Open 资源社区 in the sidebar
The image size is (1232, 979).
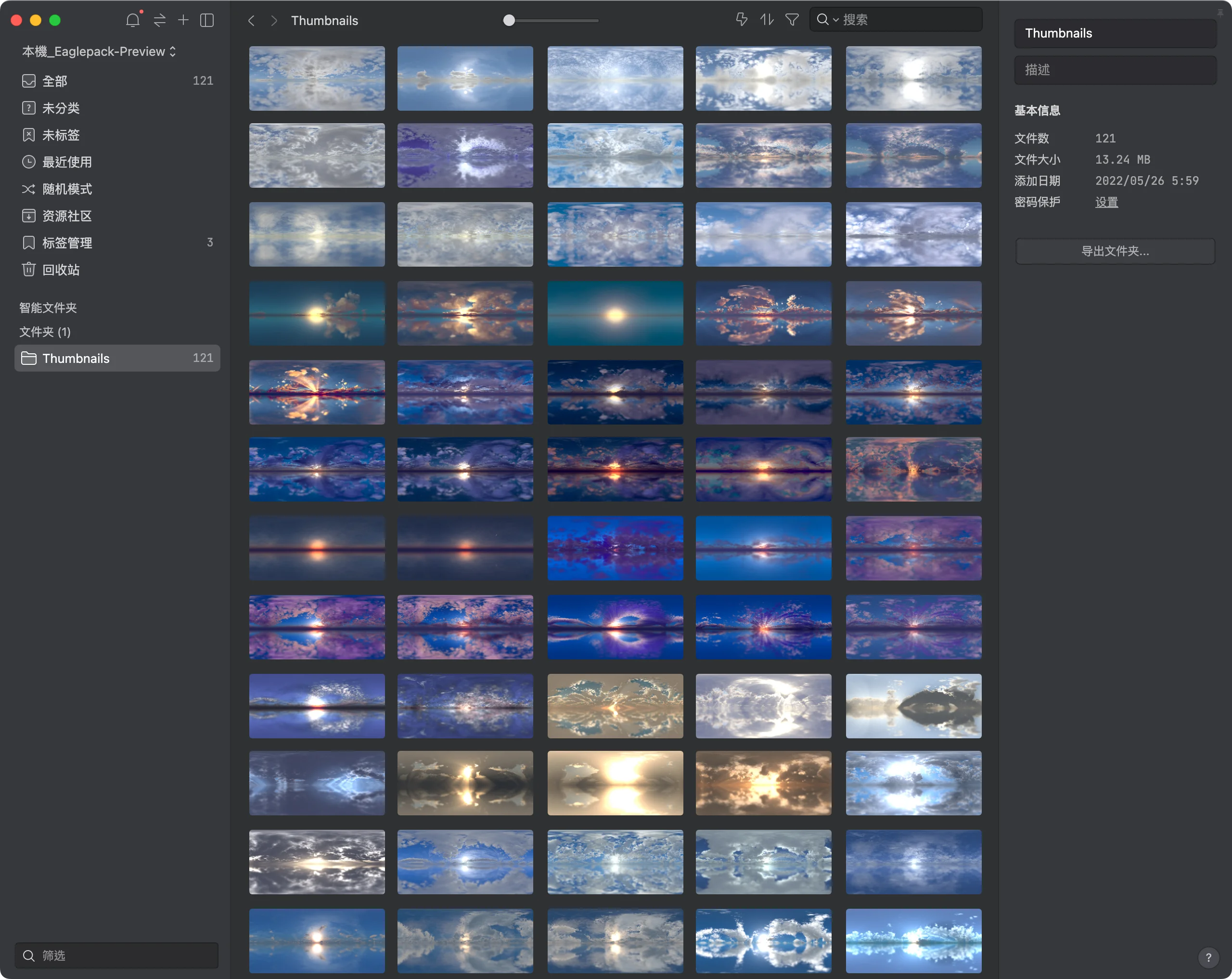[117, 216]
